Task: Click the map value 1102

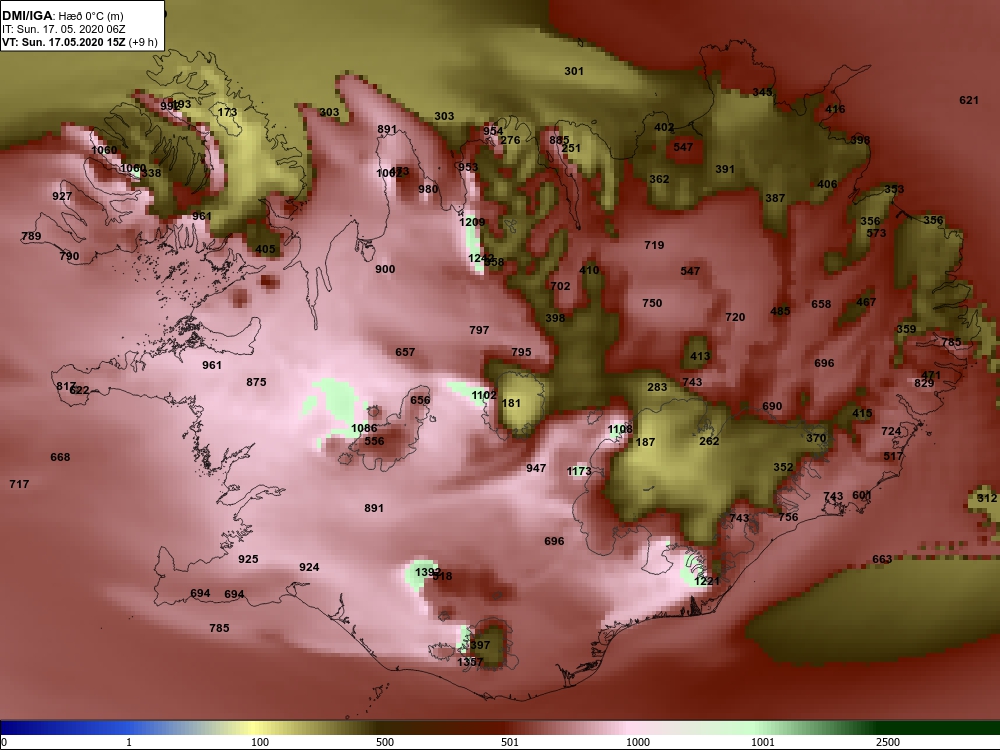Action: (483, 395)
